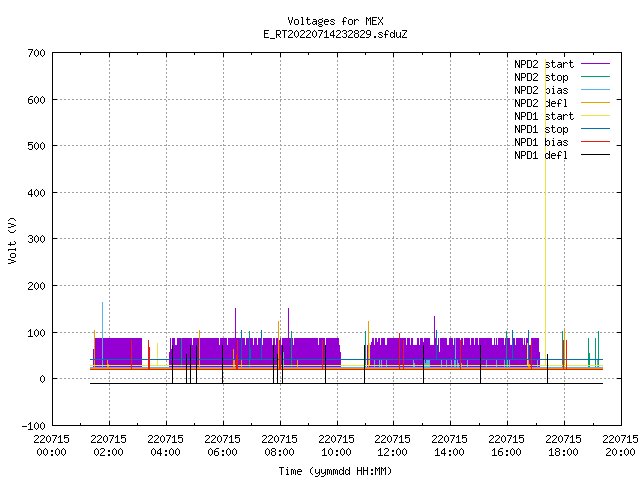Click the green NPD2 stop legend line
This screenshot has width=640, height=480.
tap(596, 77)
